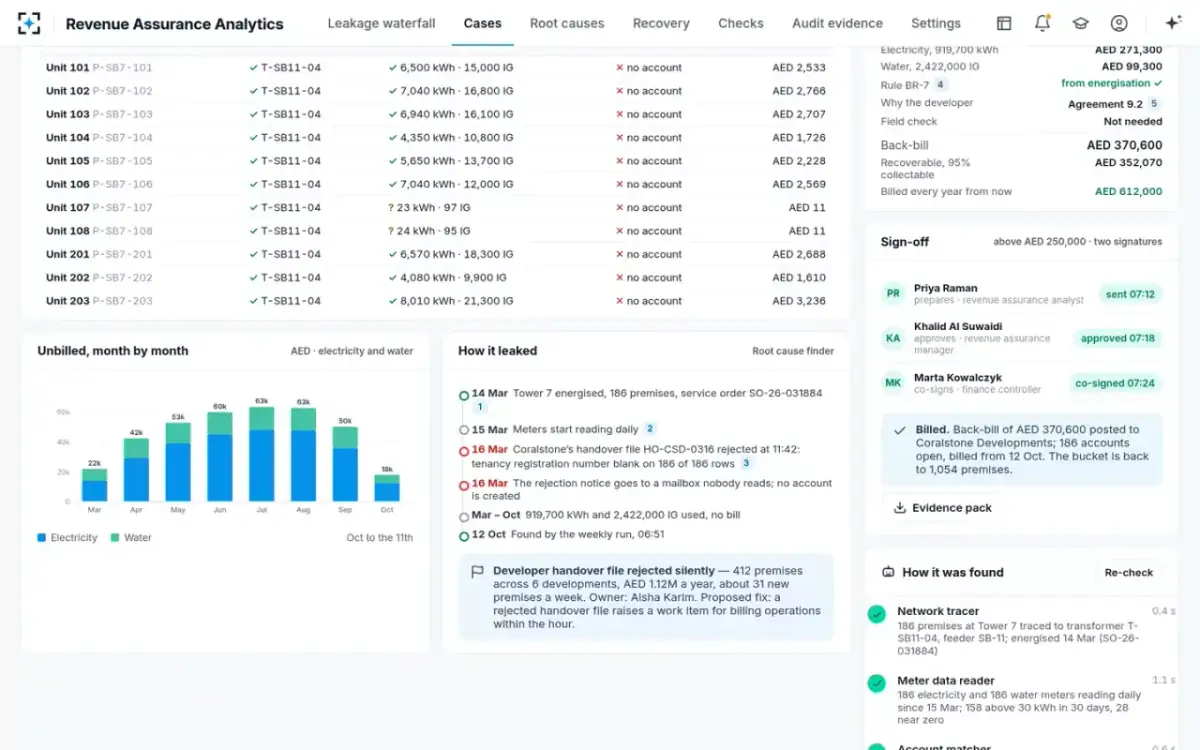1200x750 pixels.
Task: Click the Oct bar in unbilled chart
Action: click(x=387, y=488)
